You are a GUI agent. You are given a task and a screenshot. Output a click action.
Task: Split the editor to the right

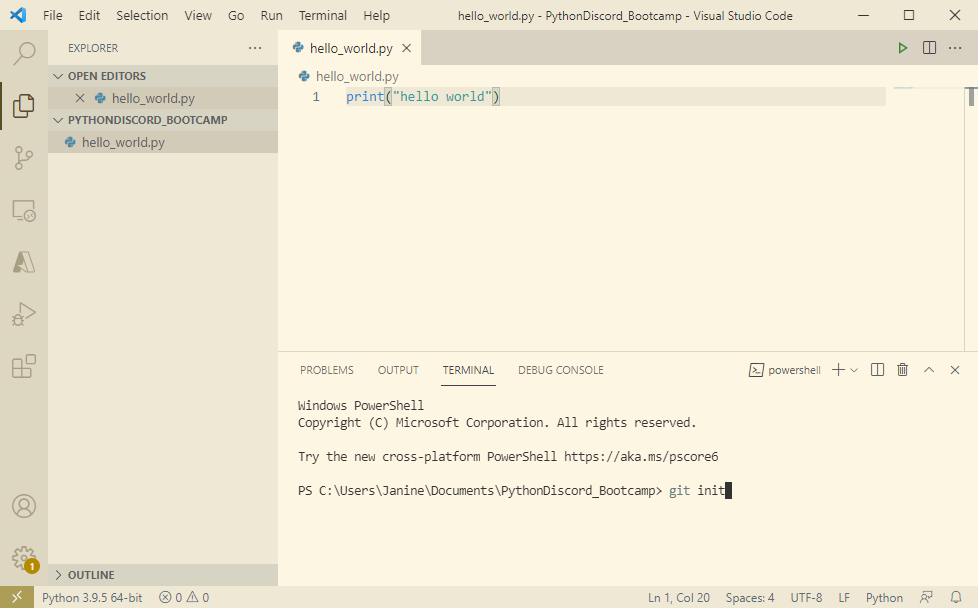click(x=929, y=48)
